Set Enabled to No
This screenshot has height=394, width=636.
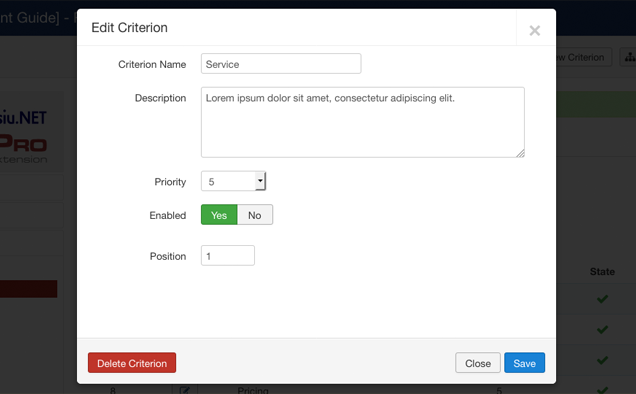tap(255, 215)
